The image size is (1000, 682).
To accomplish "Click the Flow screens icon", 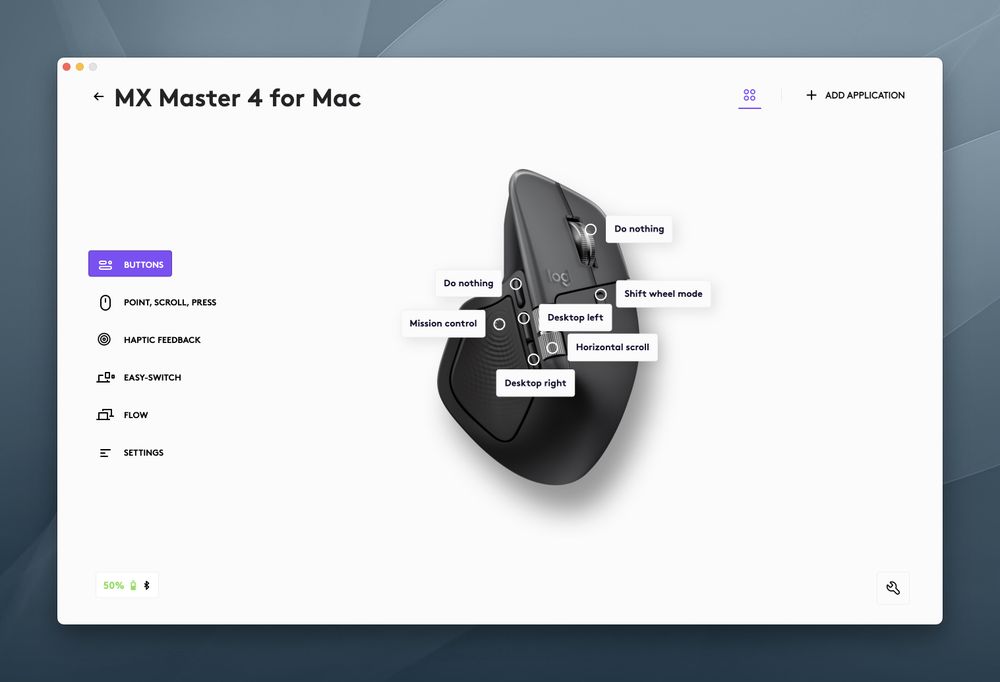I will coord(105,415).
